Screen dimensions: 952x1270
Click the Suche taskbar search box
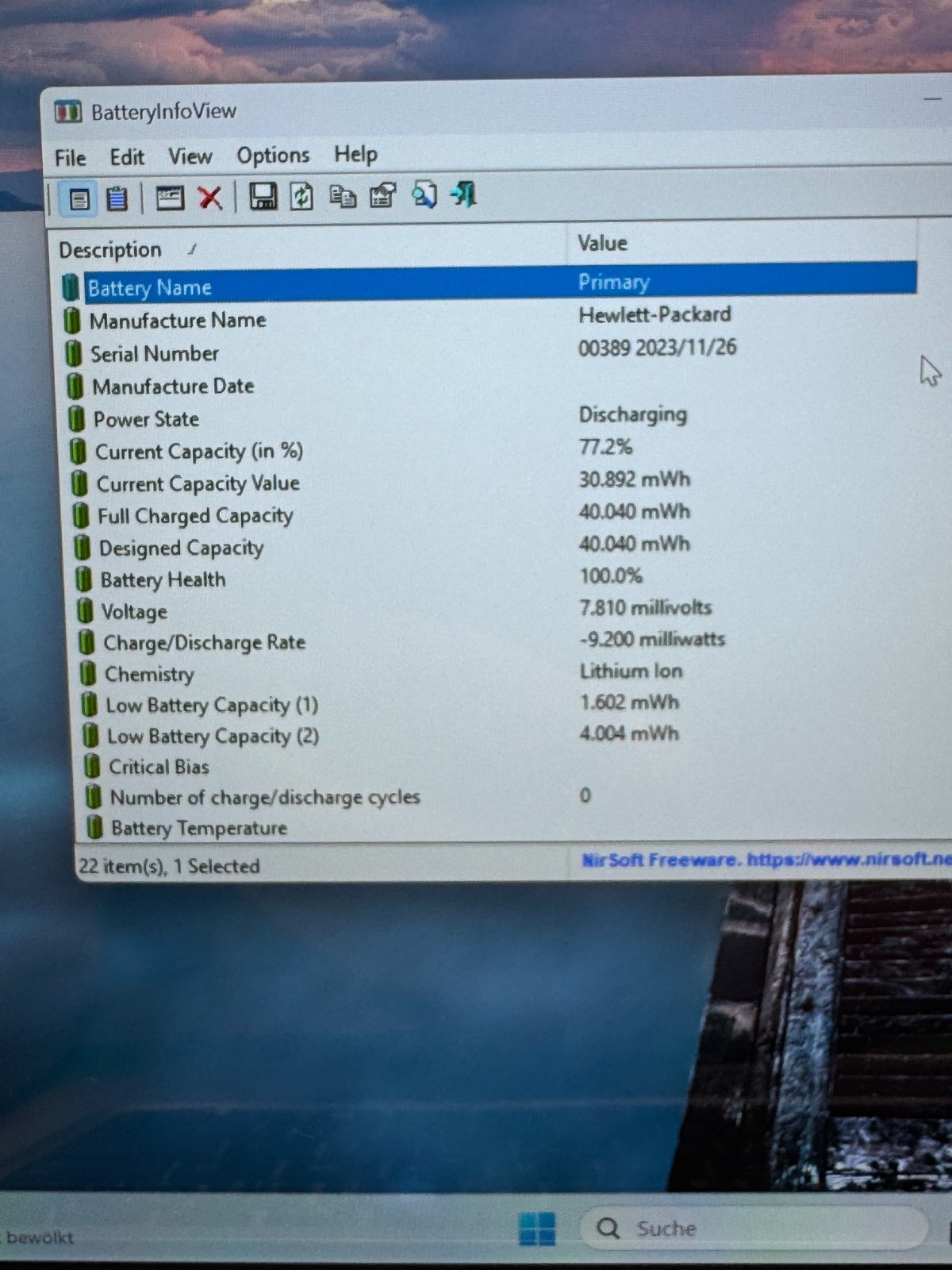[x=754, y=1228]
